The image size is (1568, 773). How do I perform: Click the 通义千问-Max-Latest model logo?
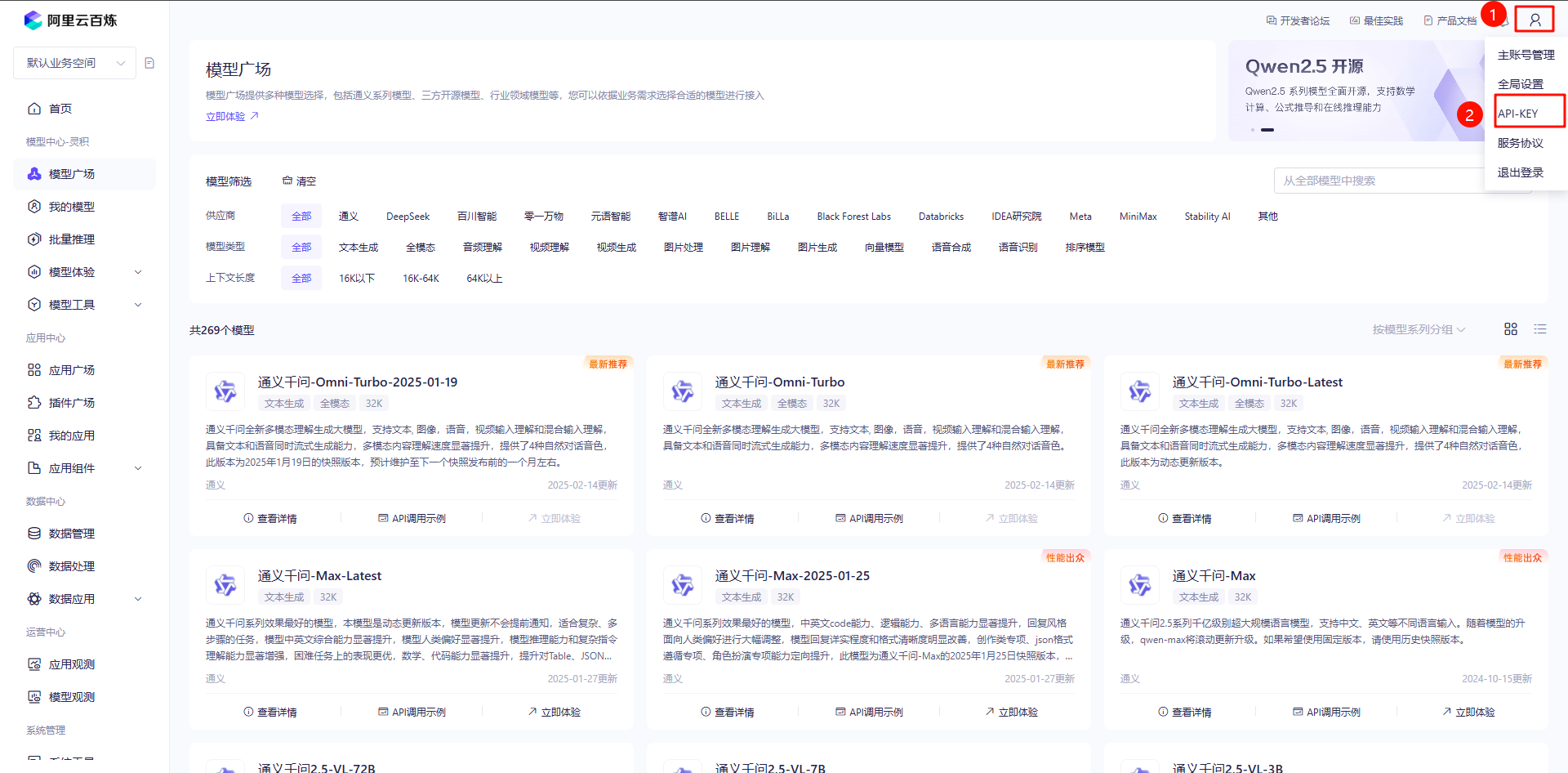(x=225, y=586)
